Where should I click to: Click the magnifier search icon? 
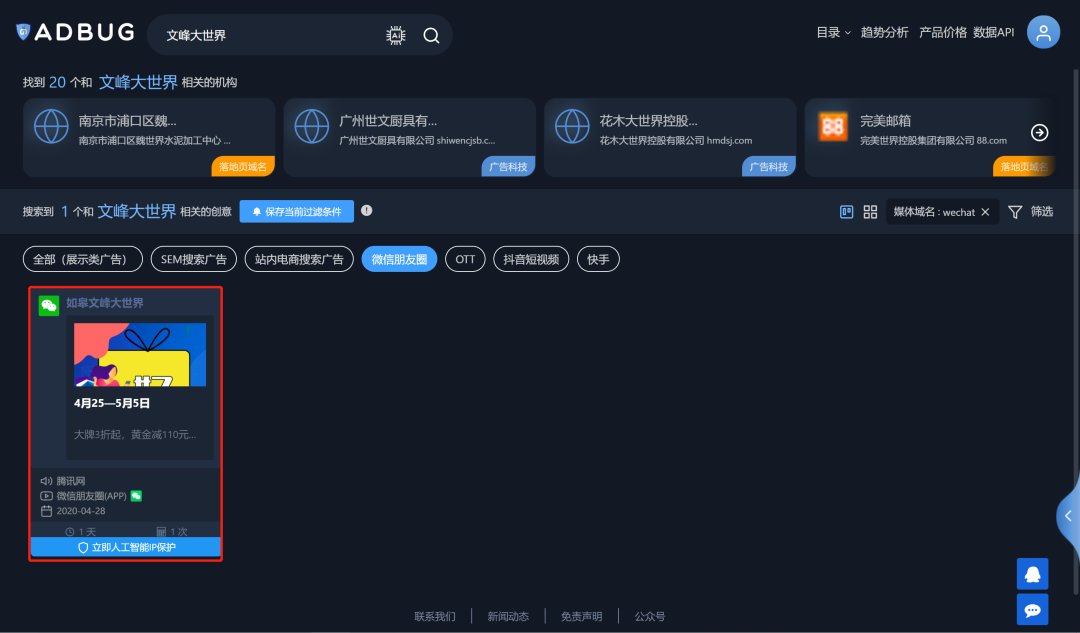431,35
